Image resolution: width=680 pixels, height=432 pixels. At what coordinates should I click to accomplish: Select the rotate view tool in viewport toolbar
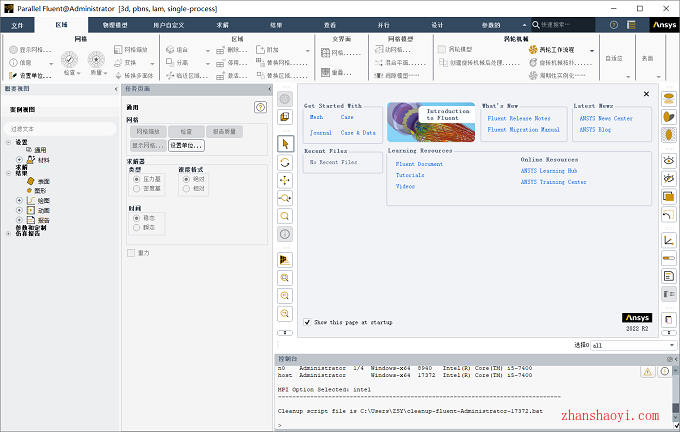point(285,162)
